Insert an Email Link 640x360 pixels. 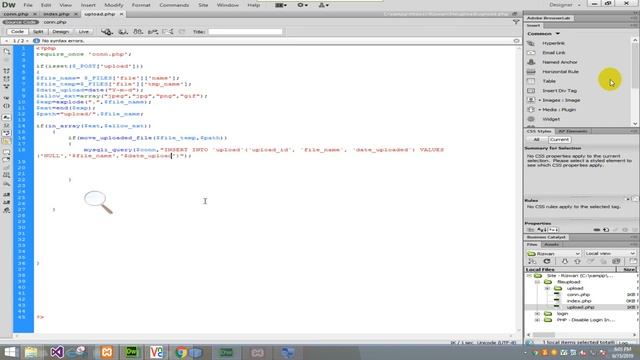pos(553,53)
